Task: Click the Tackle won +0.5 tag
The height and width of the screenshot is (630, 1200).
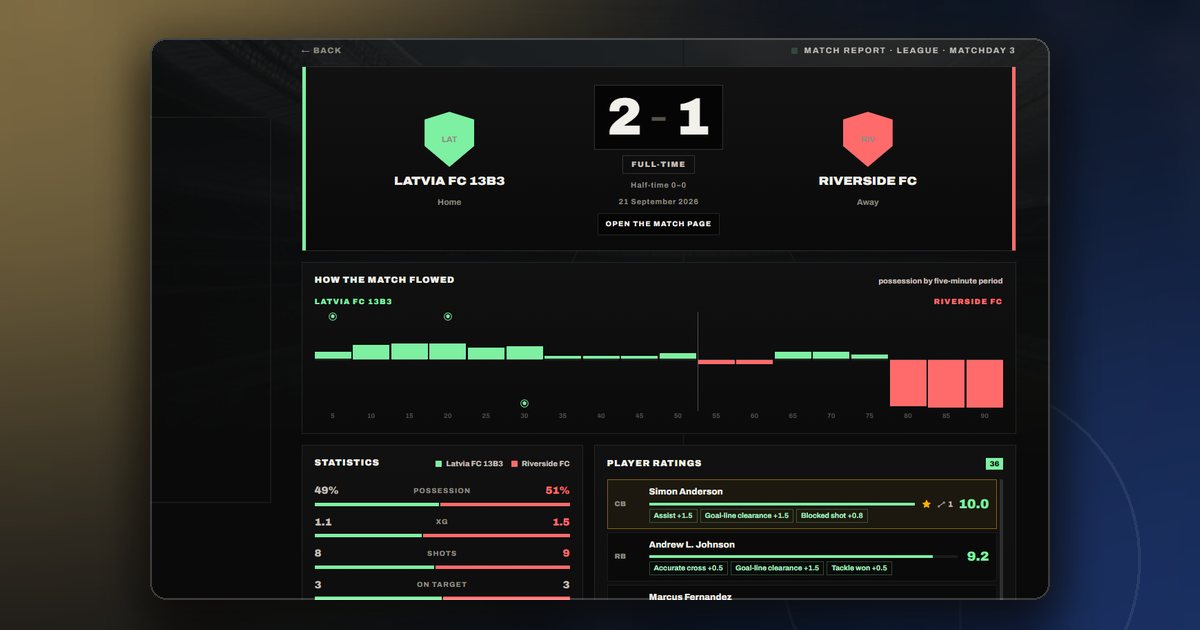Action: tap(859, 568)
